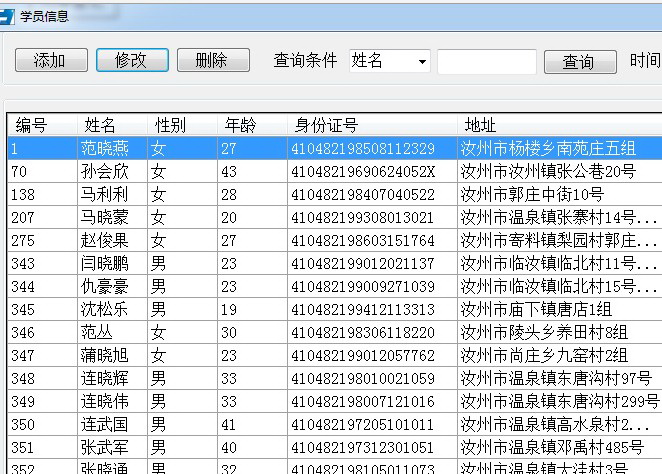
Task: Select the row for 赵俊果
Action: 335,240
